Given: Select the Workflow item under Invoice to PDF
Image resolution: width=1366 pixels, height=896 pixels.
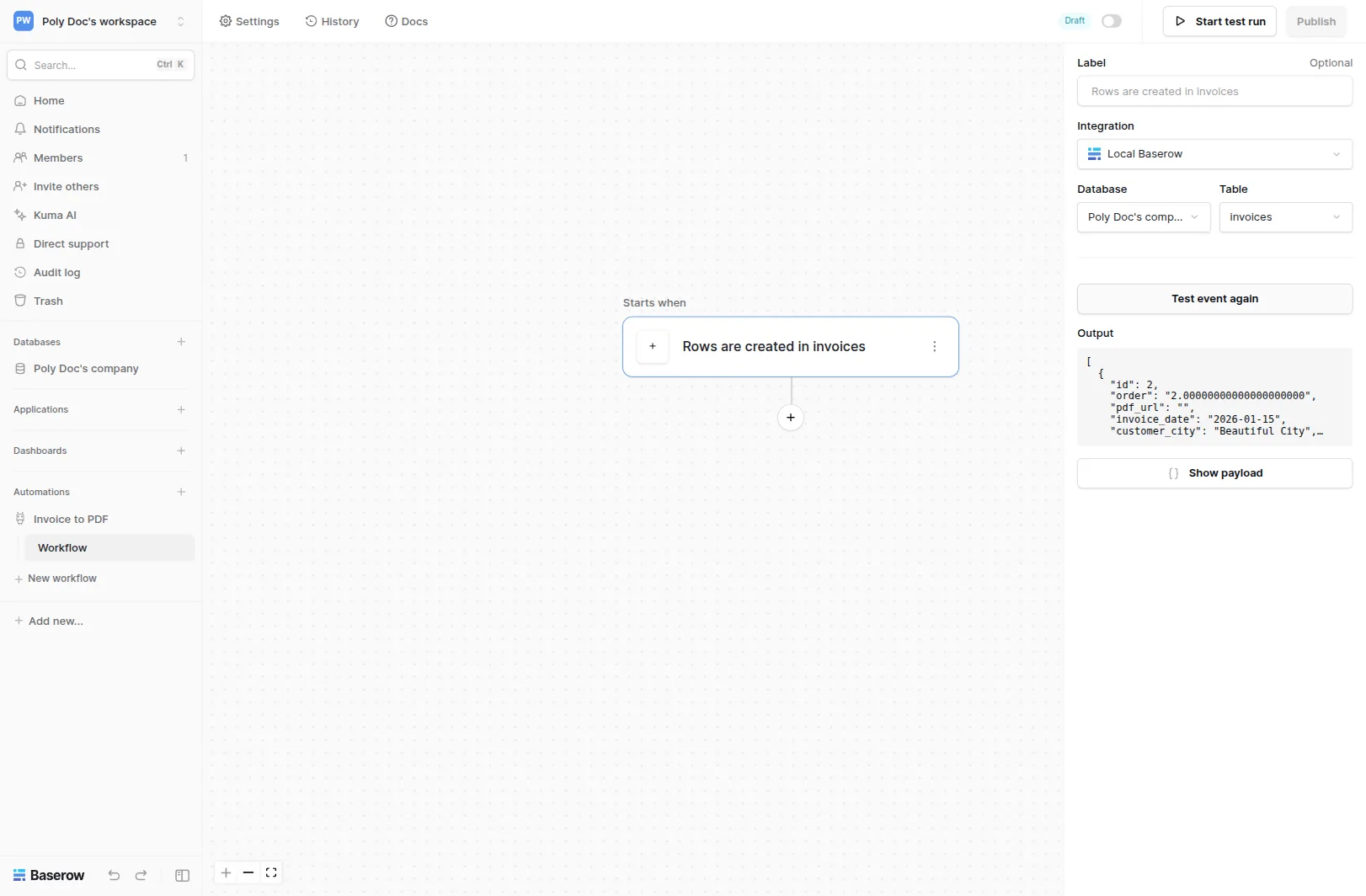Looking at the screenshot, I should pyautogui.click(x=109, y=547).
